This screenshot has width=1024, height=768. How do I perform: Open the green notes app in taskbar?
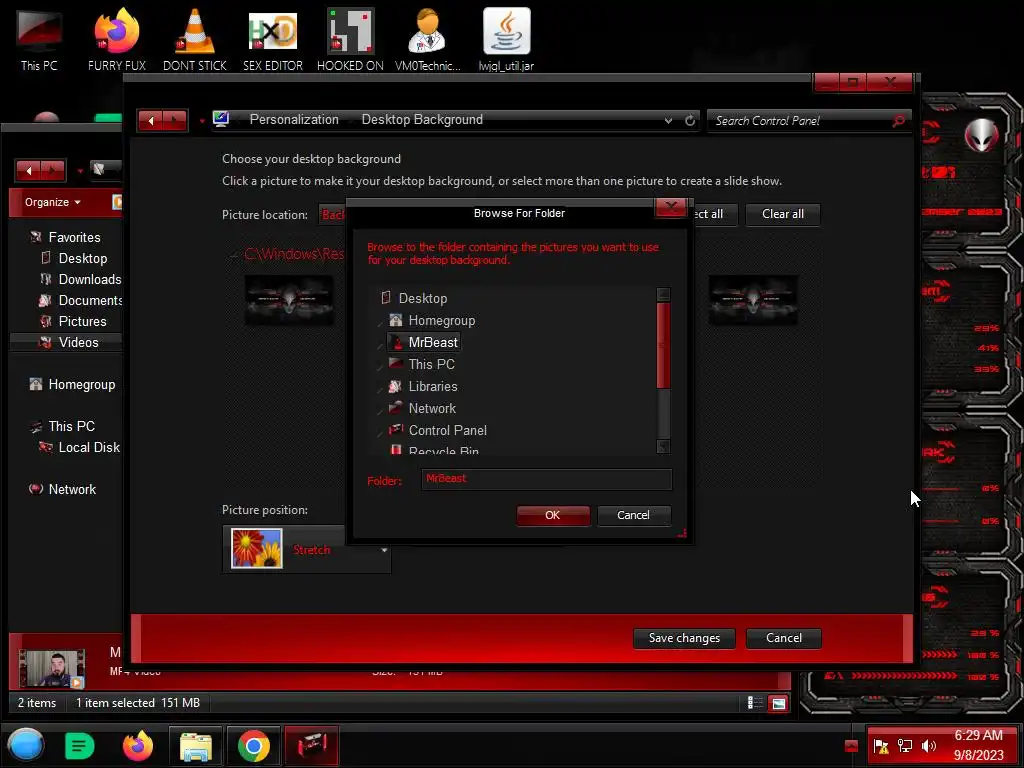[x=80, y=745]
